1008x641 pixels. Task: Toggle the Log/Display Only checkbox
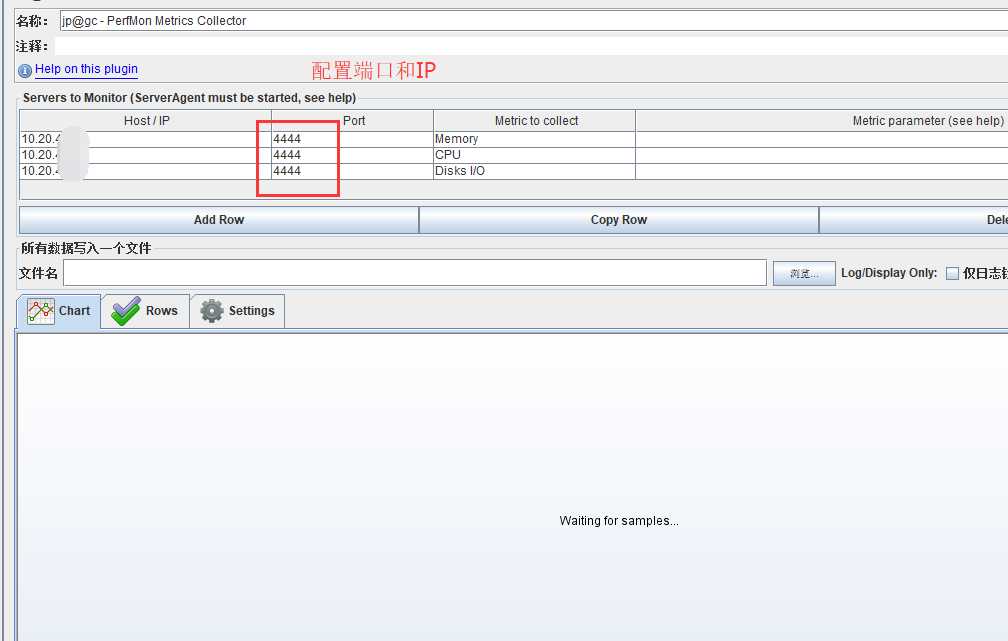click(x=952, y=273)
